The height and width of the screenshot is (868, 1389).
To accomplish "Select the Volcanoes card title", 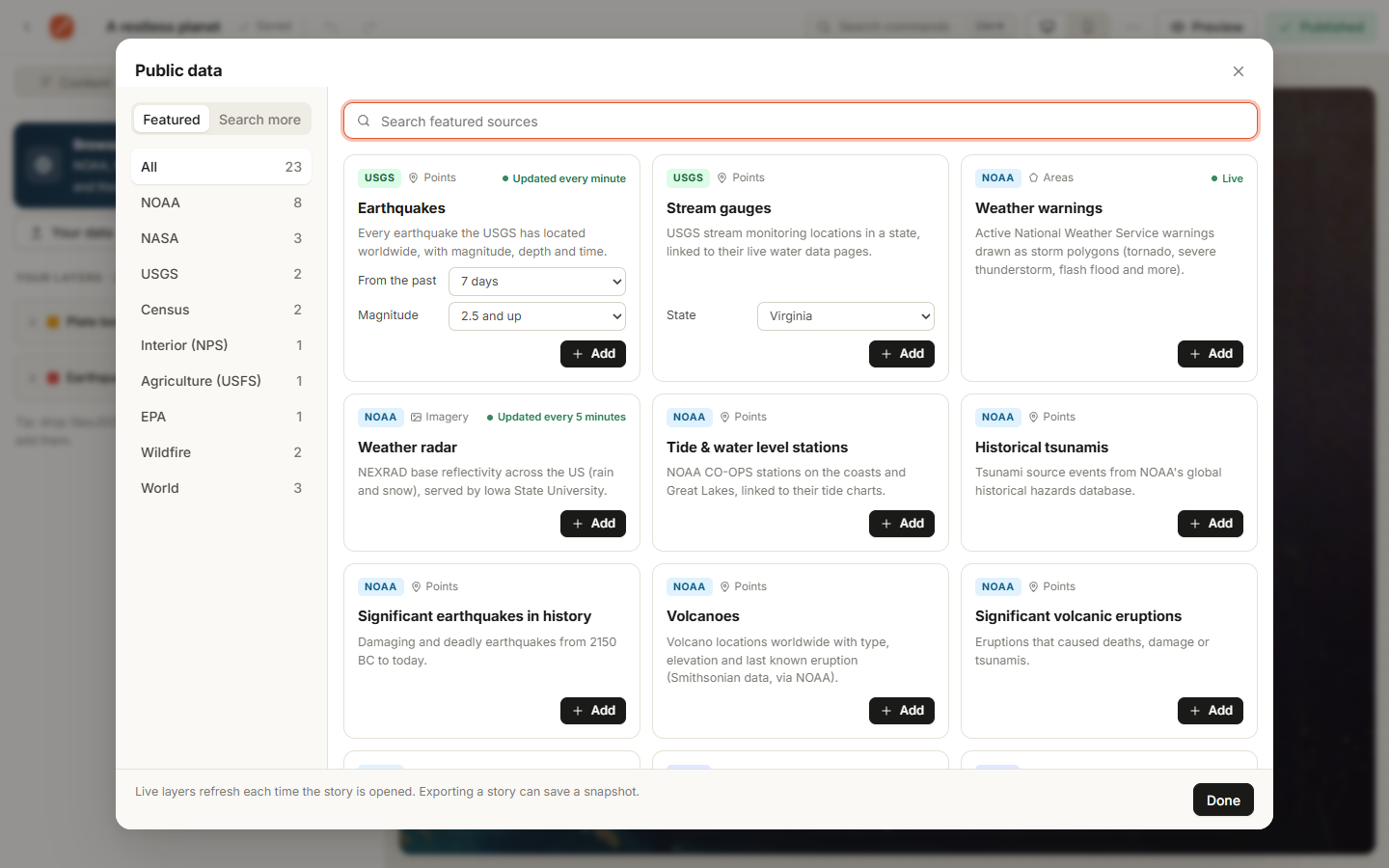I will coord(703,616).
